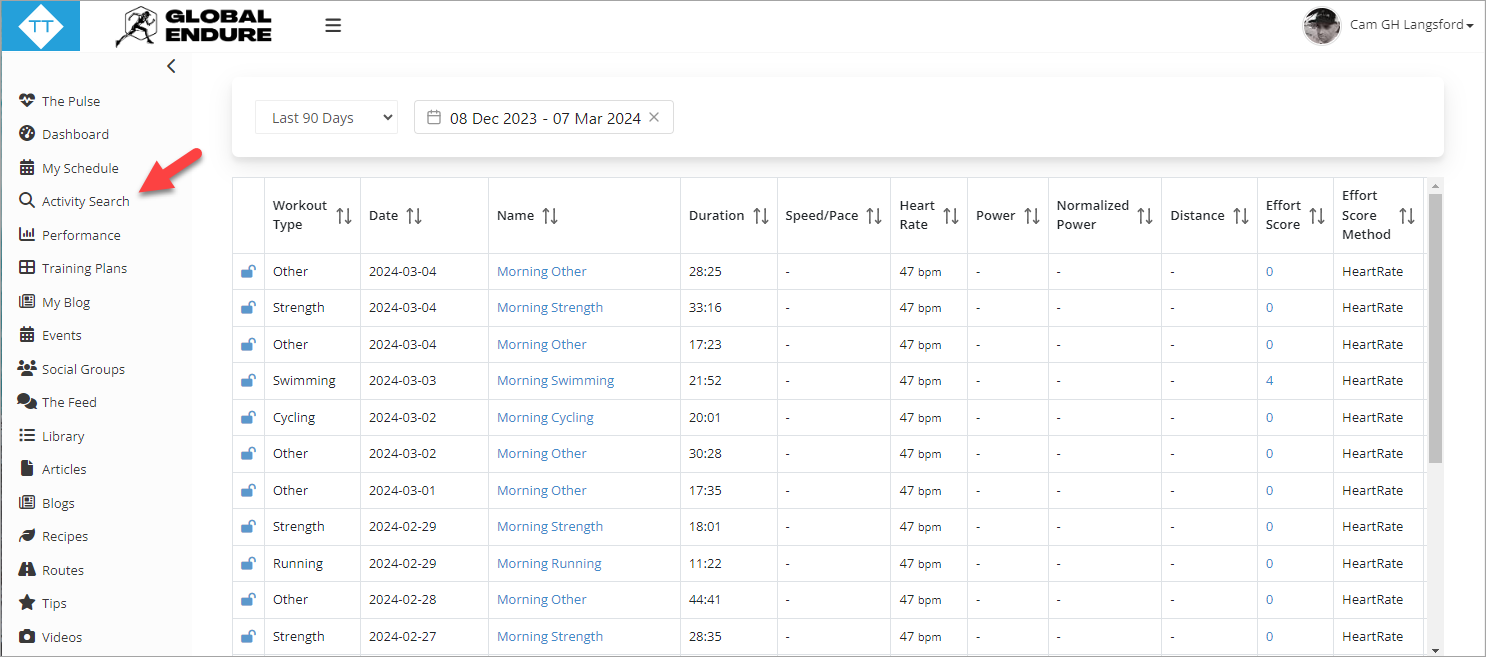Click the Performance chart icon
This screenshot has width=1486, height=657.
[27, 235]
